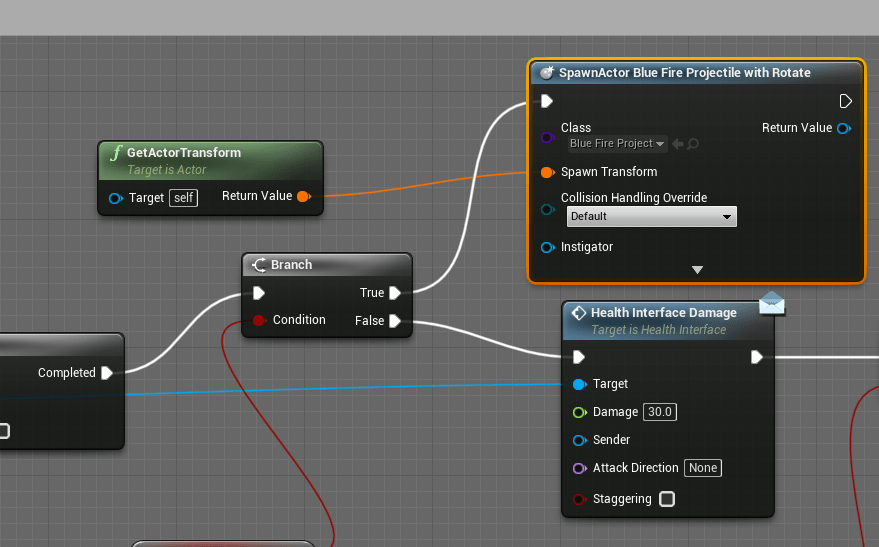Click the envelope message icon on Health Interface

point(772,303)
